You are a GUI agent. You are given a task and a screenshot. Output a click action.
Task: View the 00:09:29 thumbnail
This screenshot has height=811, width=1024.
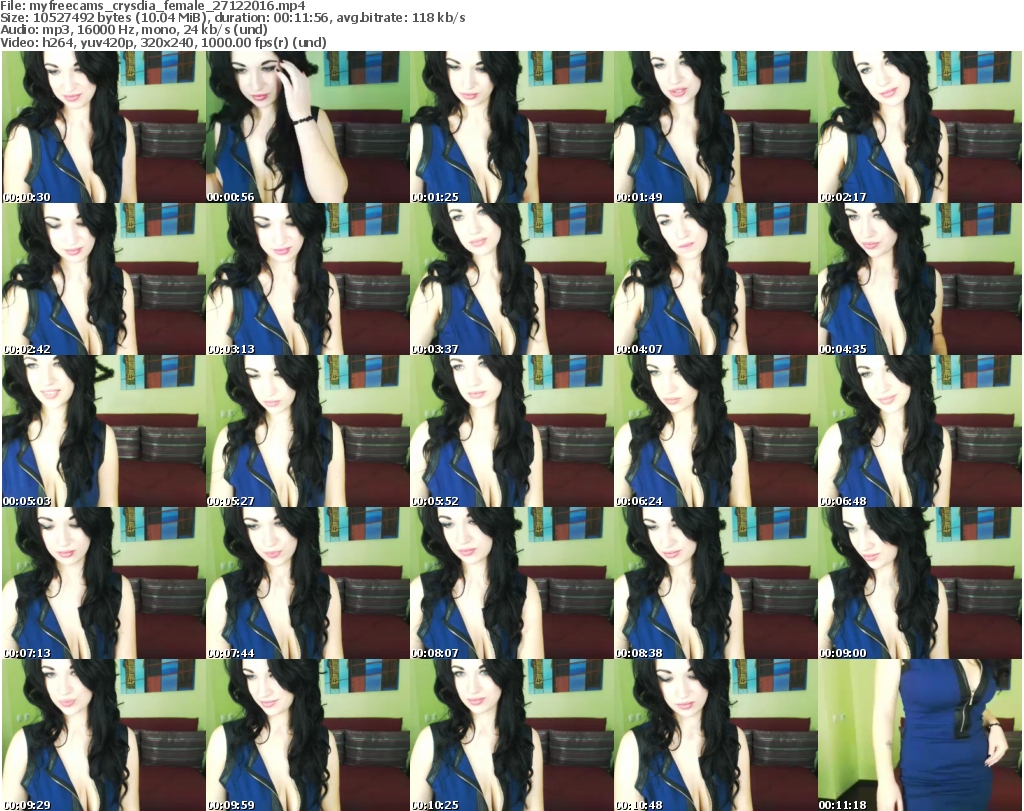(x=104, y=735)
